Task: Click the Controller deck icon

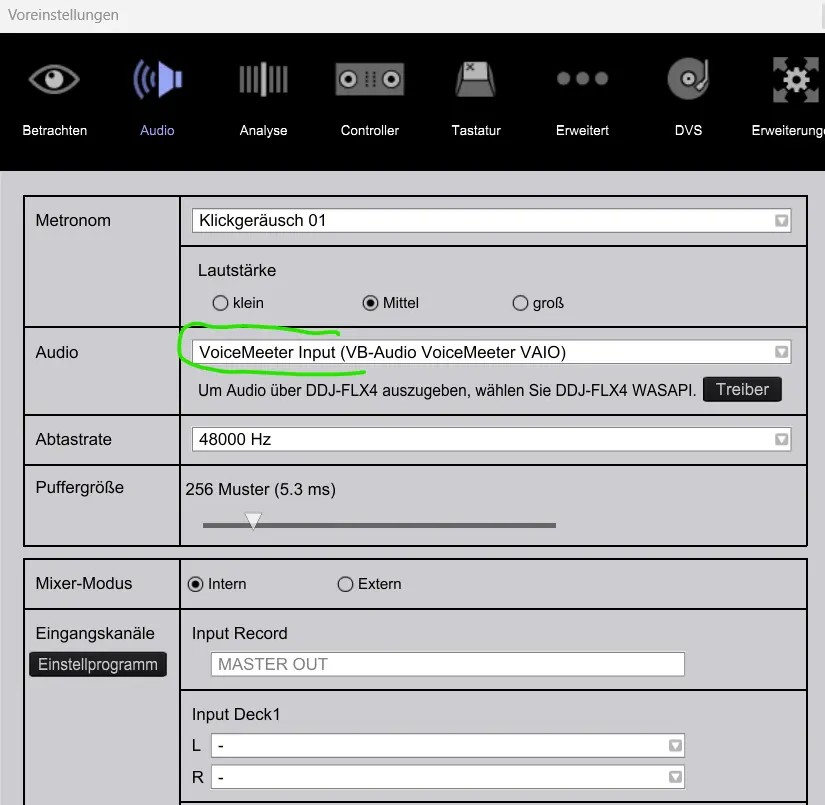Action: click(x=369, y=79)
